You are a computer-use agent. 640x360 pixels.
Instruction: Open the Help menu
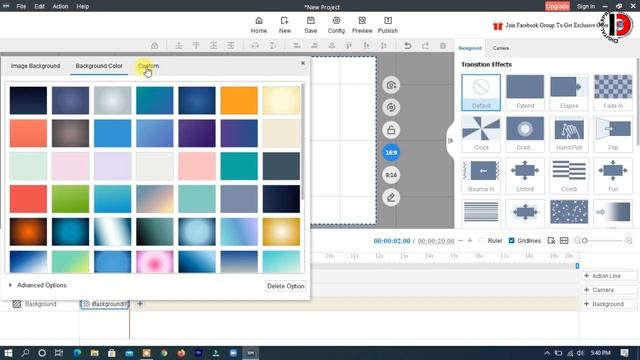pos(82,7)
